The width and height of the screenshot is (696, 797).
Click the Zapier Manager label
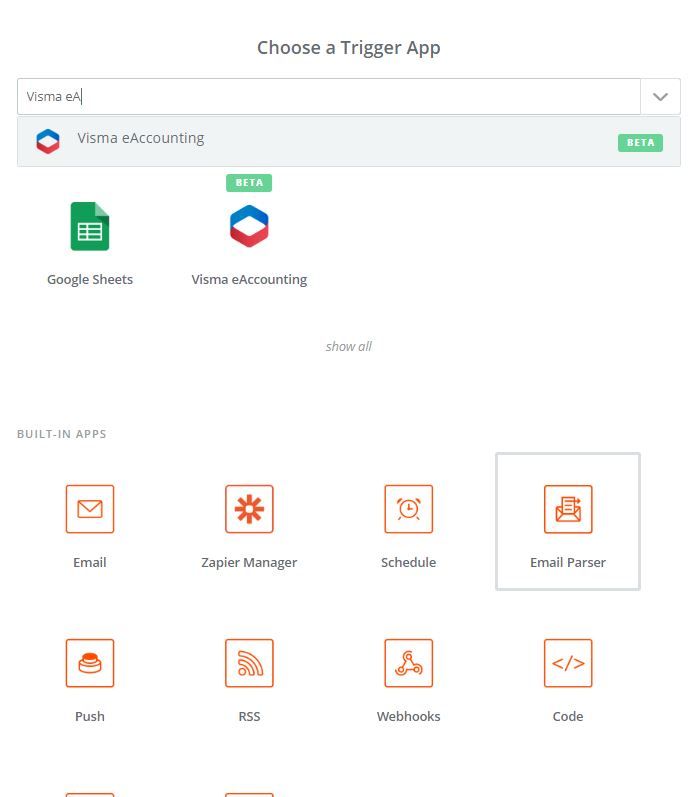pyautogui.click(x=249, y=563)
